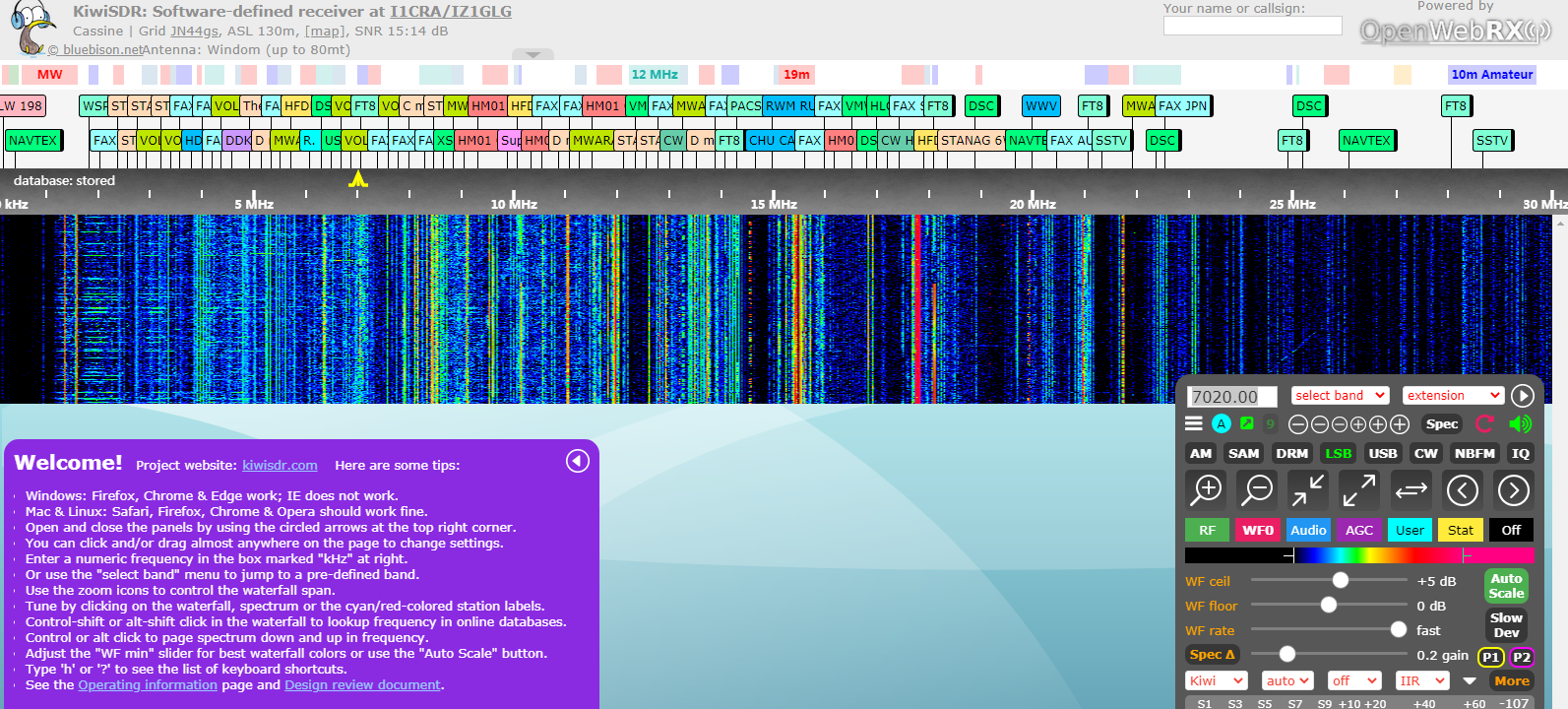
Task: Click the zoom out magnifier icon
Action: tap(1257, 489)
